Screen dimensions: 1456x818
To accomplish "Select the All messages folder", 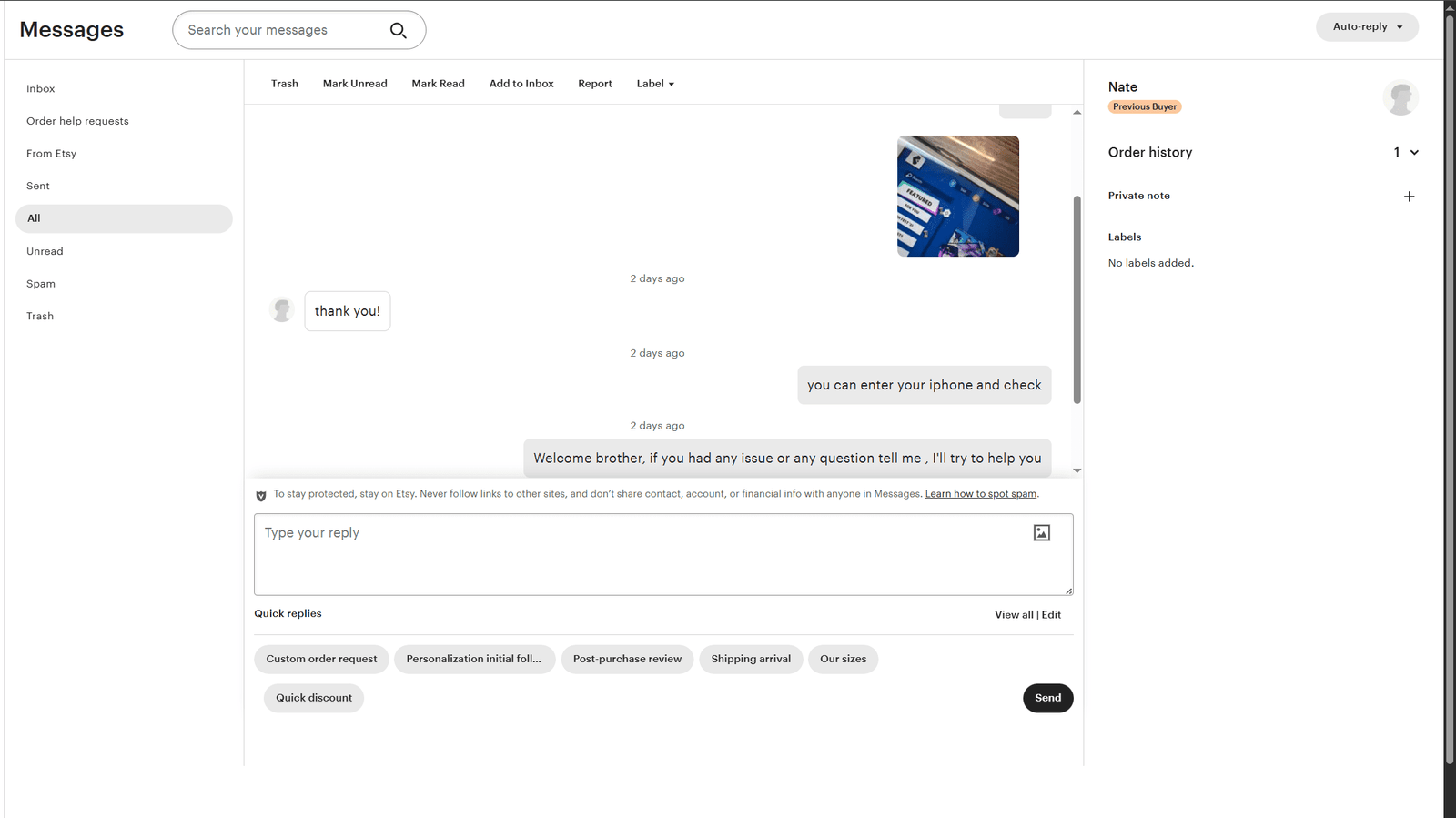I will pyautogui.click(x=124, y=218).
